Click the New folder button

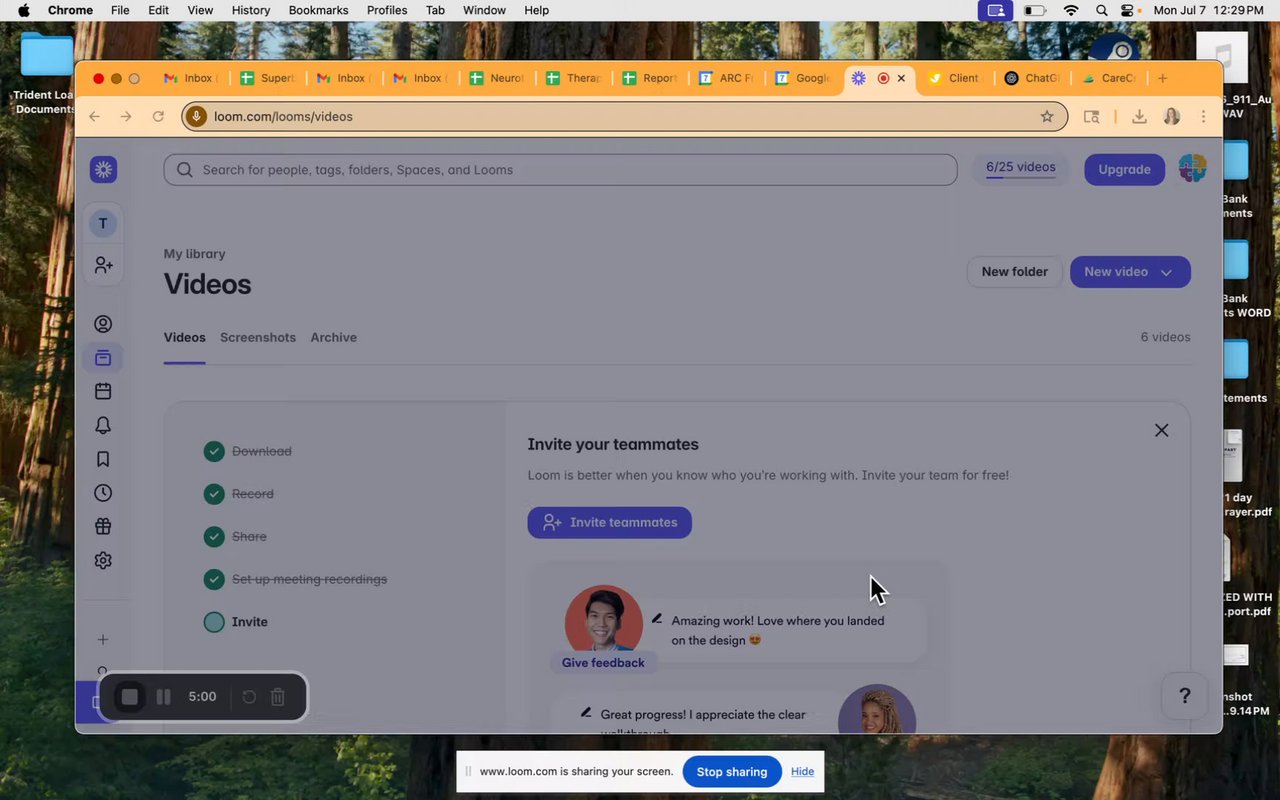coord(1014,272)
